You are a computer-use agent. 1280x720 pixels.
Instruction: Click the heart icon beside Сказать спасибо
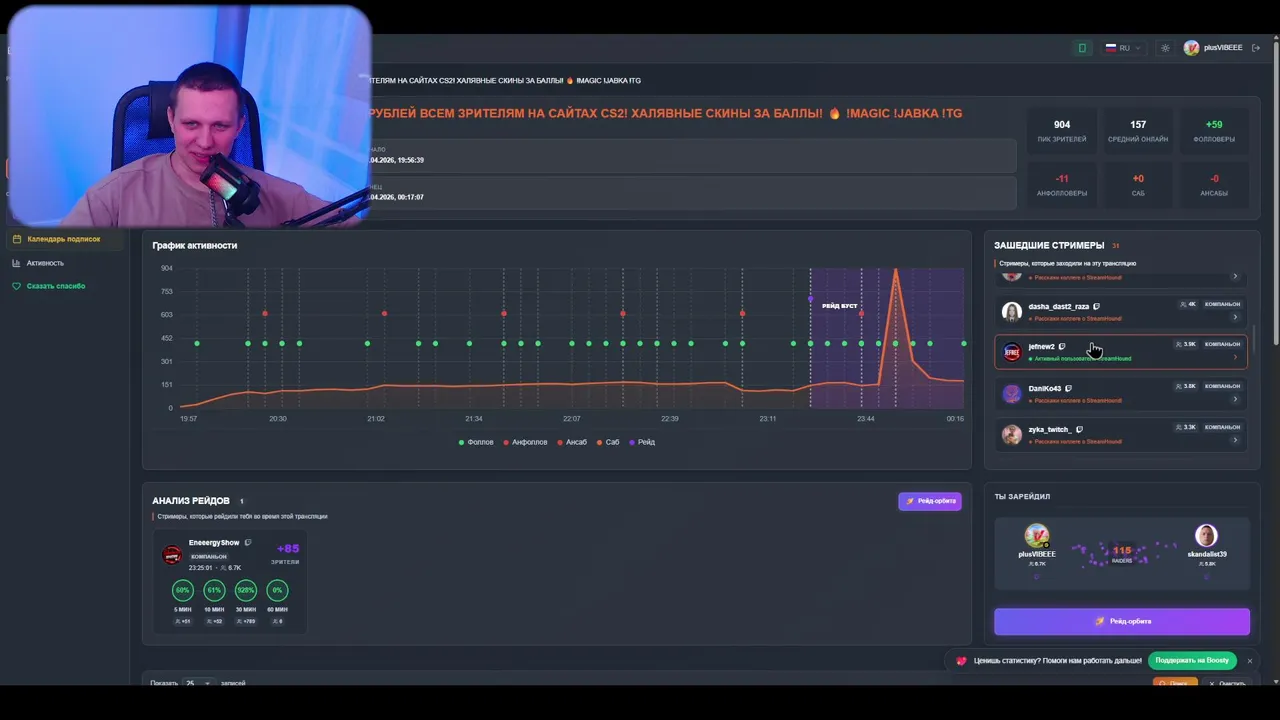pyautogui.click(x=17, y=286)
